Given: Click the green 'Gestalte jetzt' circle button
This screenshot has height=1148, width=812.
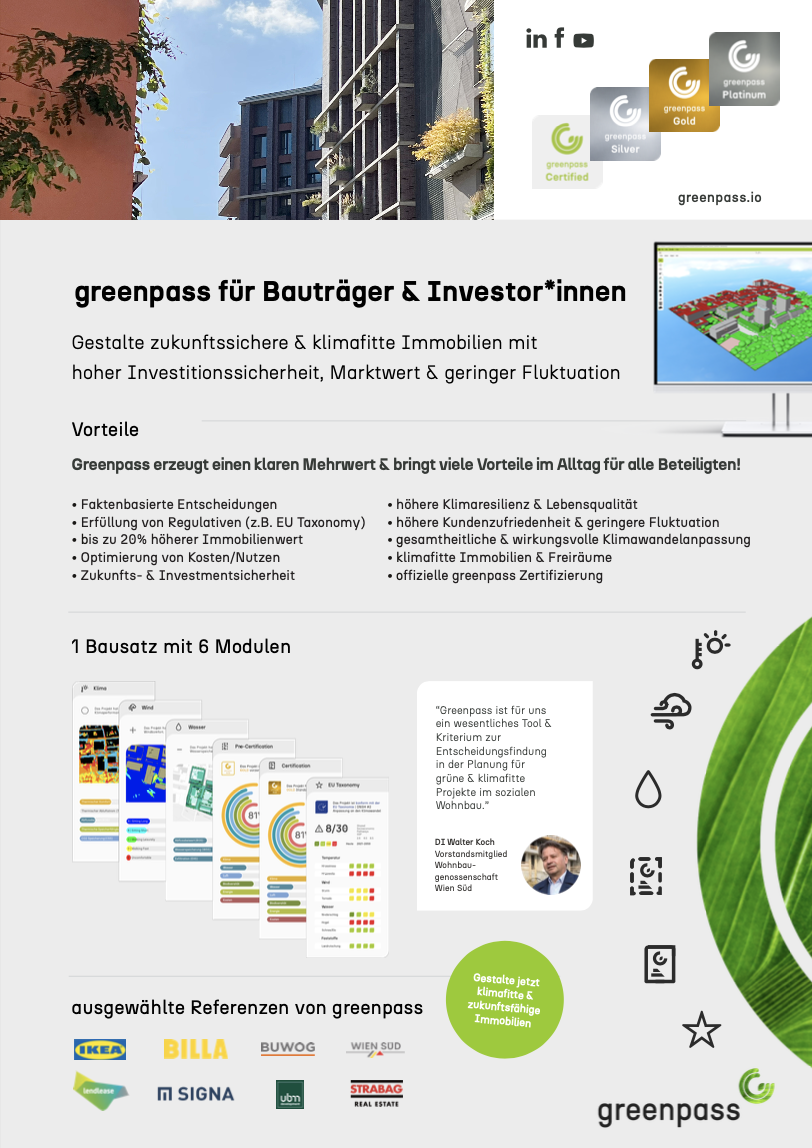Looking at the screenshot, I should click(504, 999).
